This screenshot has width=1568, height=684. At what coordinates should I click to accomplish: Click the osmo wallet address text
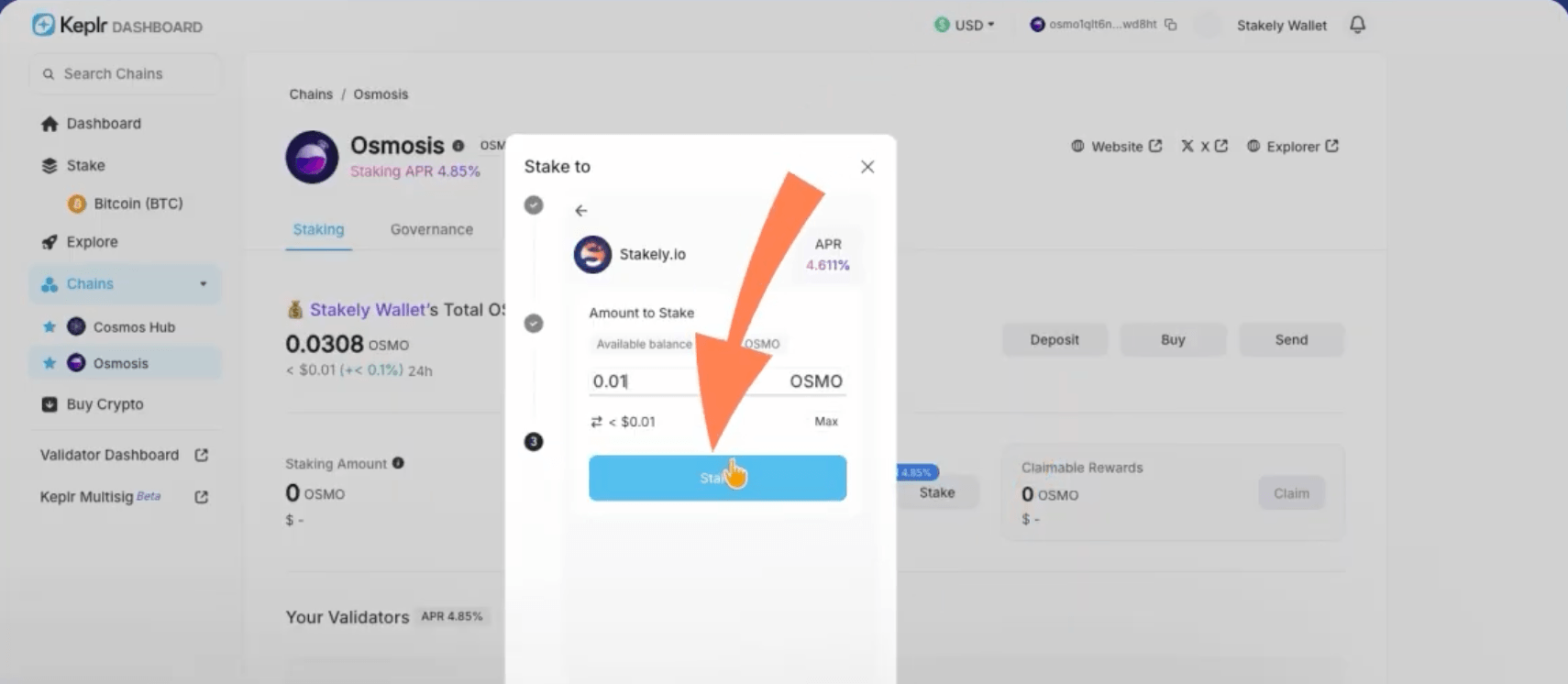(1102, 25)
